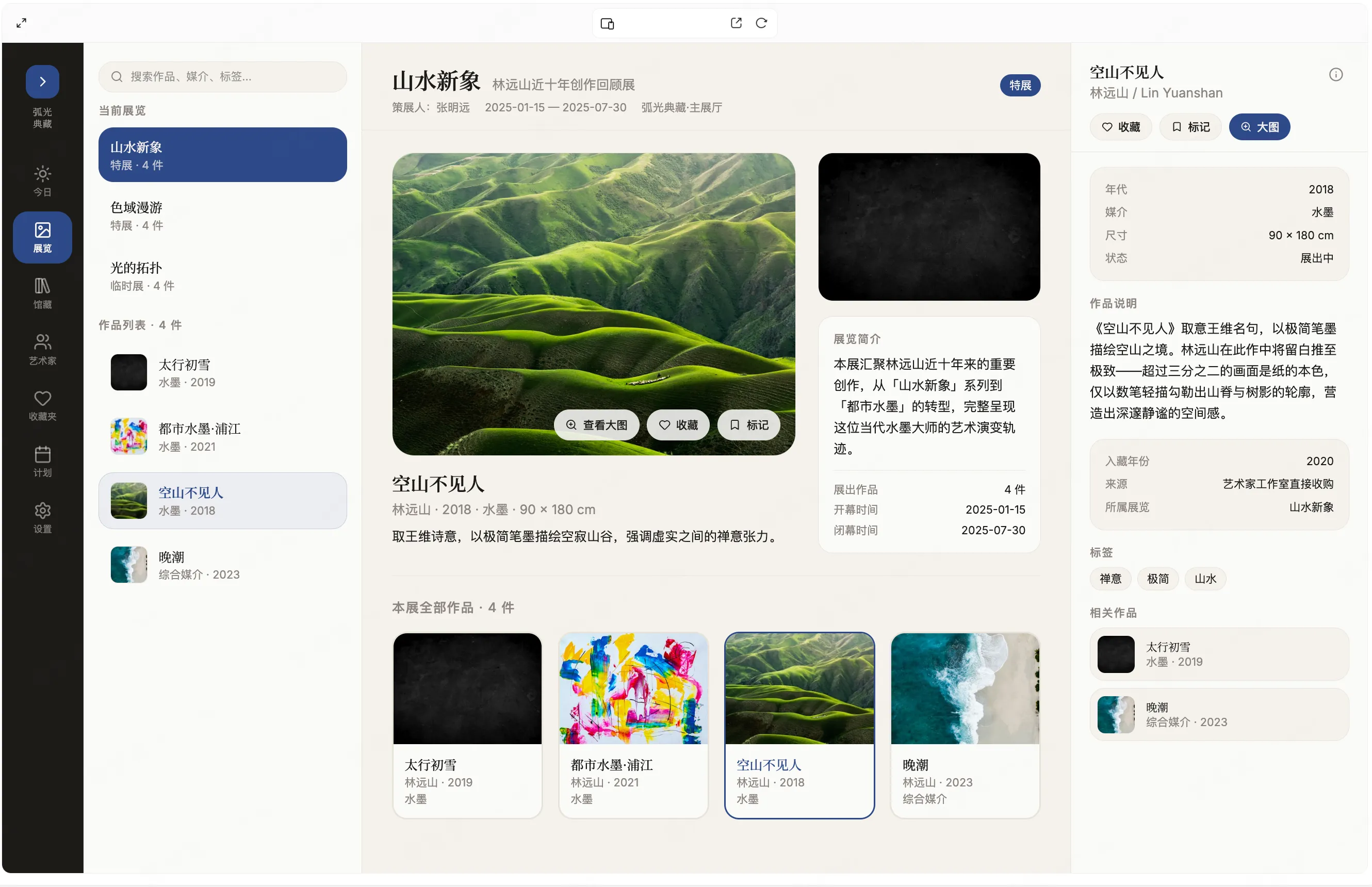Open 晚潮 in the artwork list
1372x887 pixels.
click(222, 565)
